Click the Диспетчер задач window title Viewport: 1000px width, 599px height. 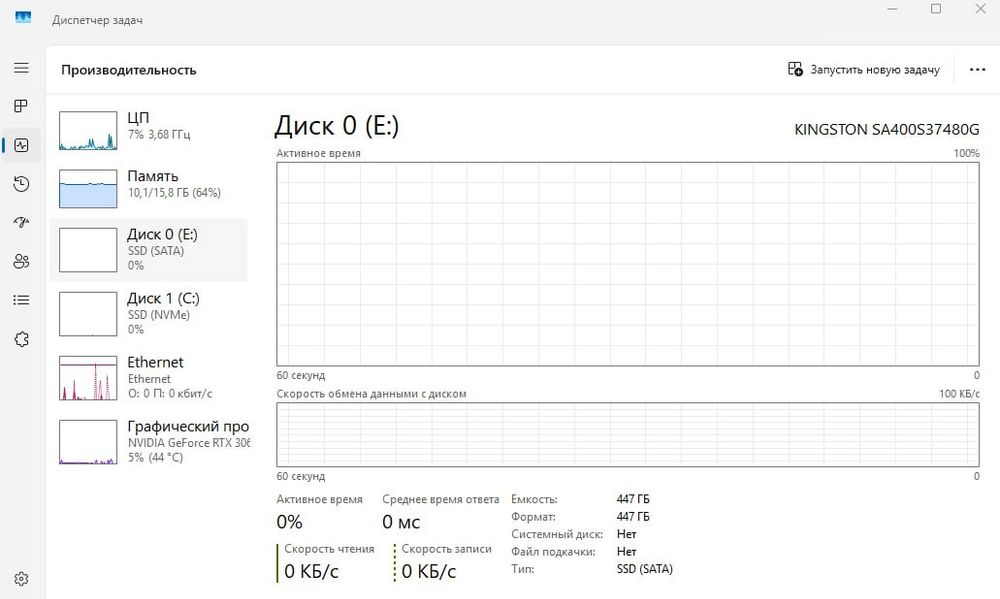click(98, 20)
